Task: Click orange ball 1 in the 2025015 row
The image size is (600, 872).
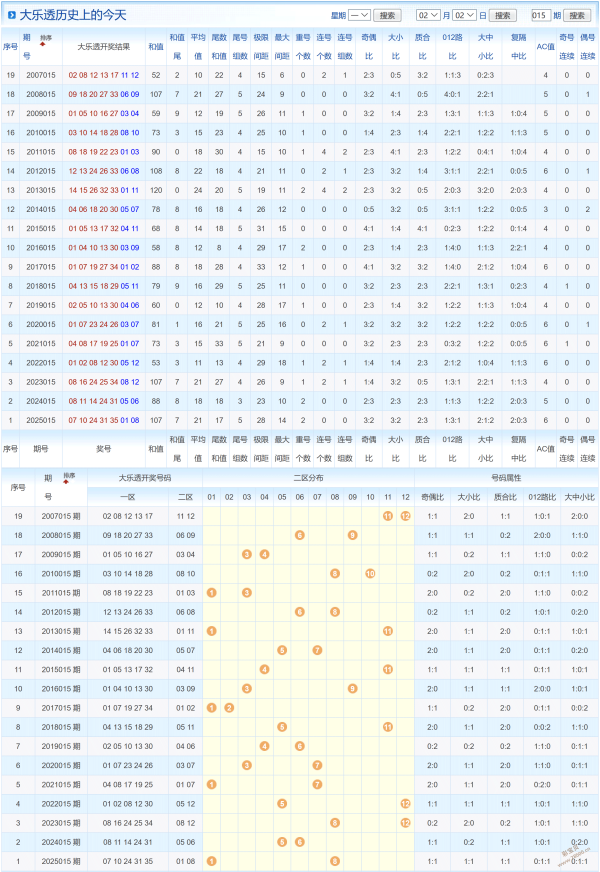Action: 211,861
